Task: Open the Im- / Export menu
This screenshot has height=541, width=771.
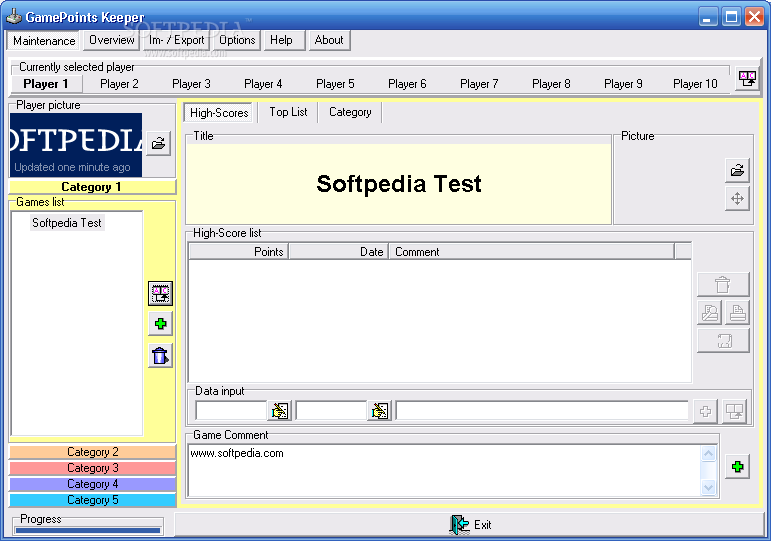Action: (x=176, y=40)
